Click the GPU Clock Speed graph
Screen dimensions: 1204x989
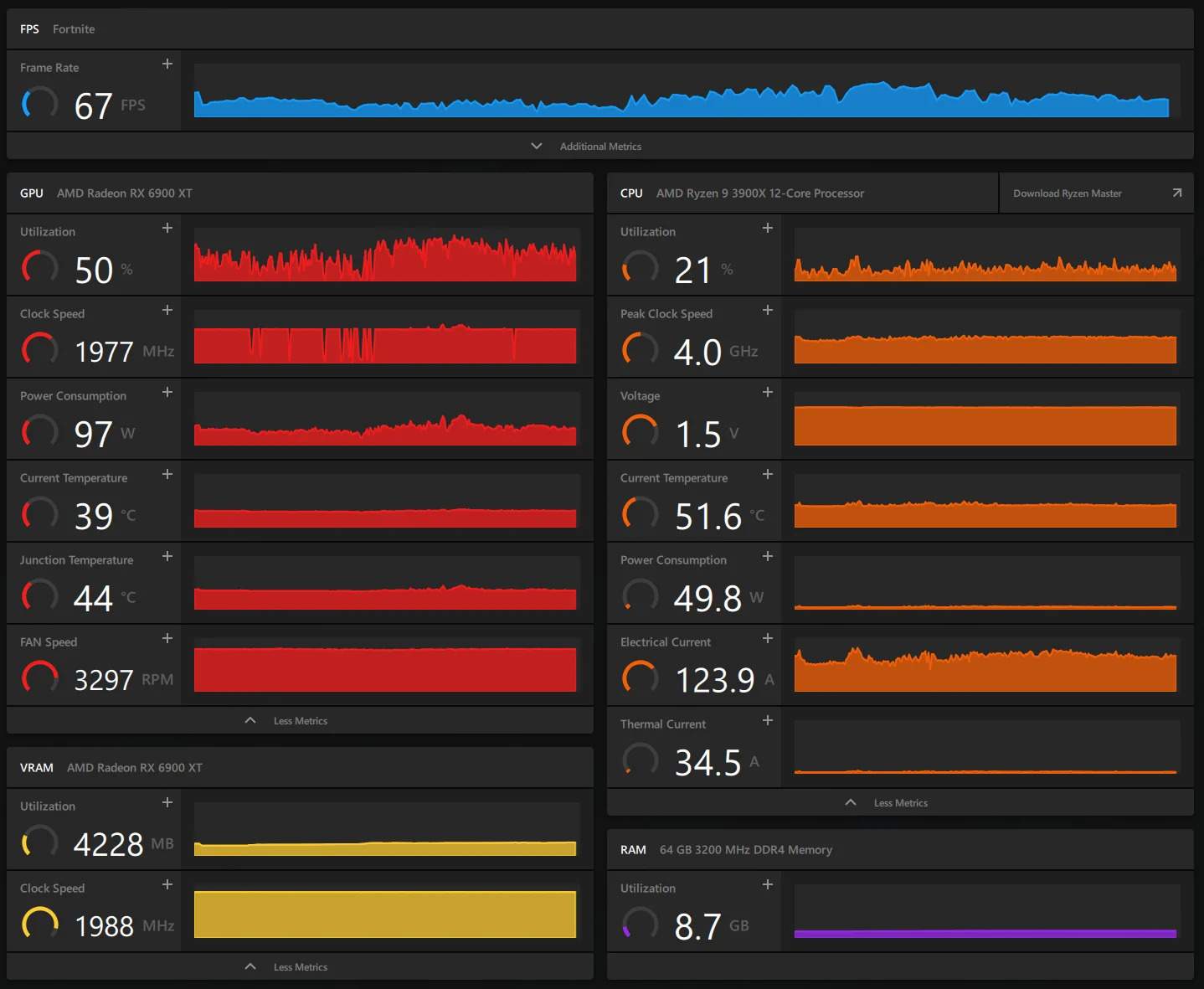385,337
